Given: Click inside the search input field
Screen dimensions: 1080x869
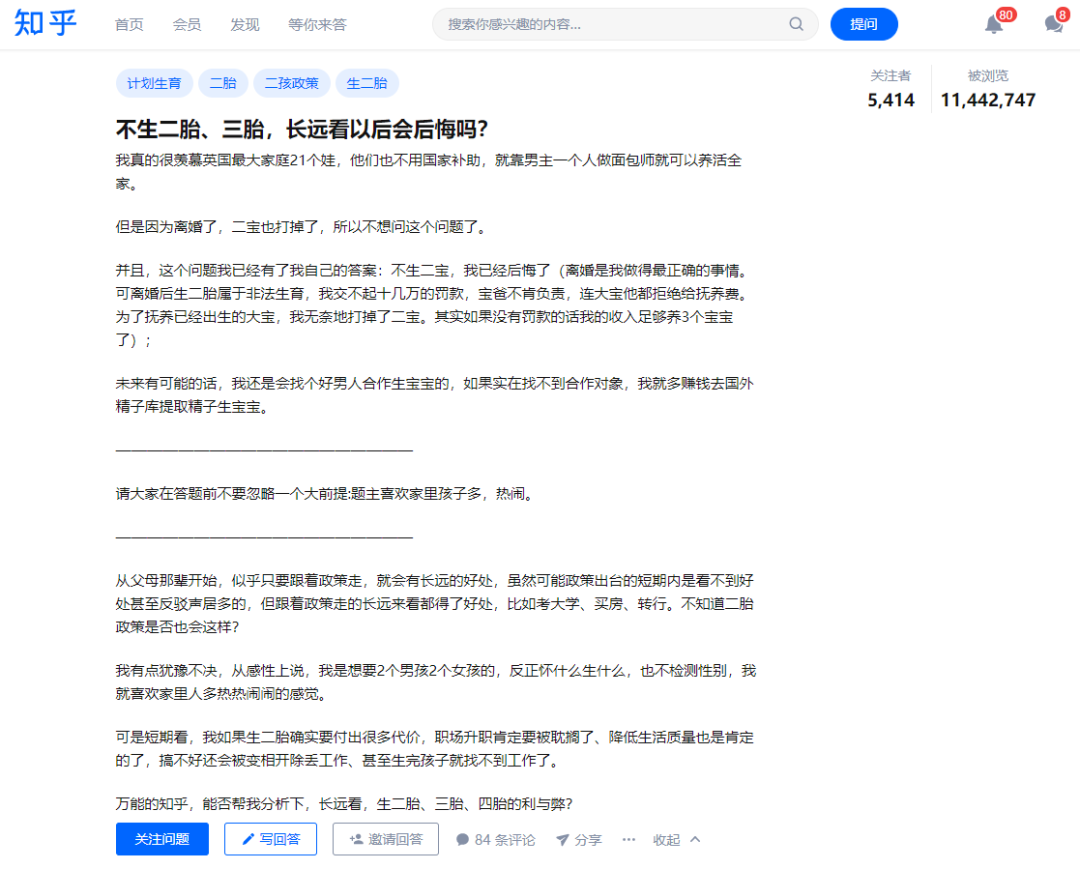Looking at the screenshot, I should [x=600, y=24].
